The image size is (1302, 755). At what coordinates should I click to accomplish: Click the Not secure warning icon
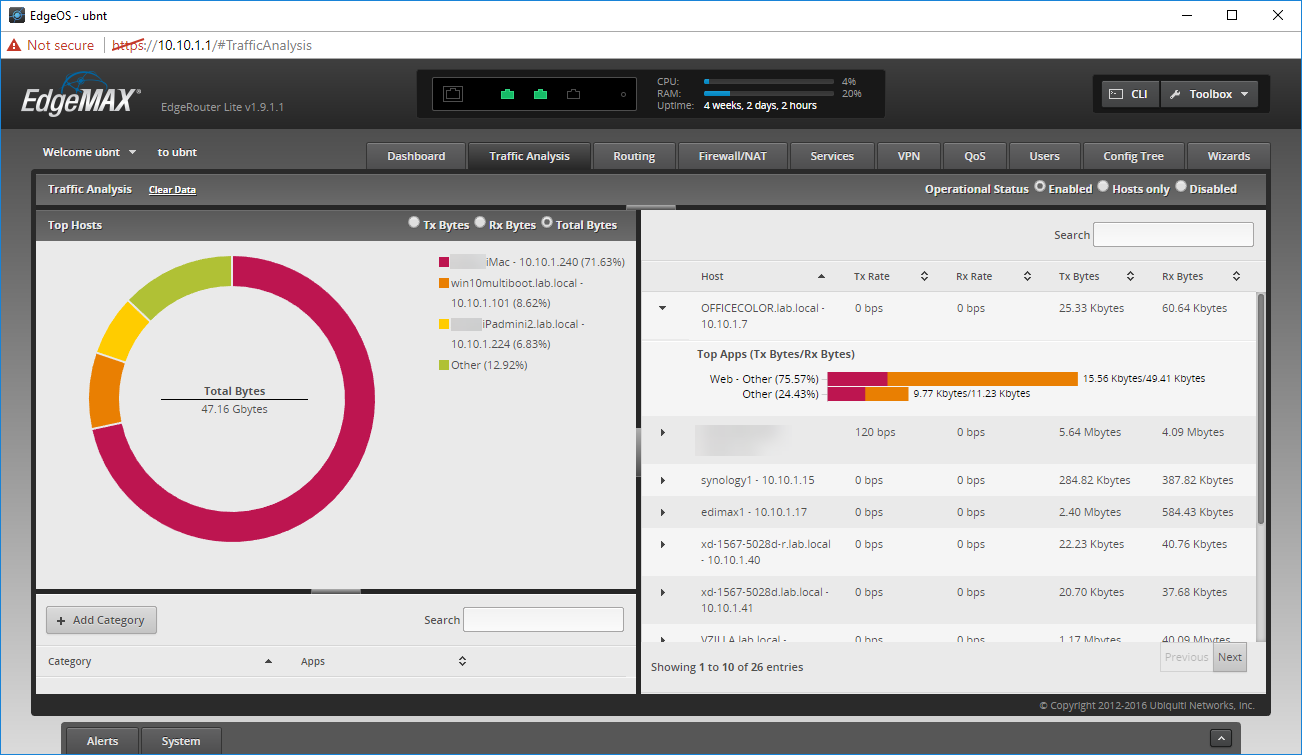14,45
